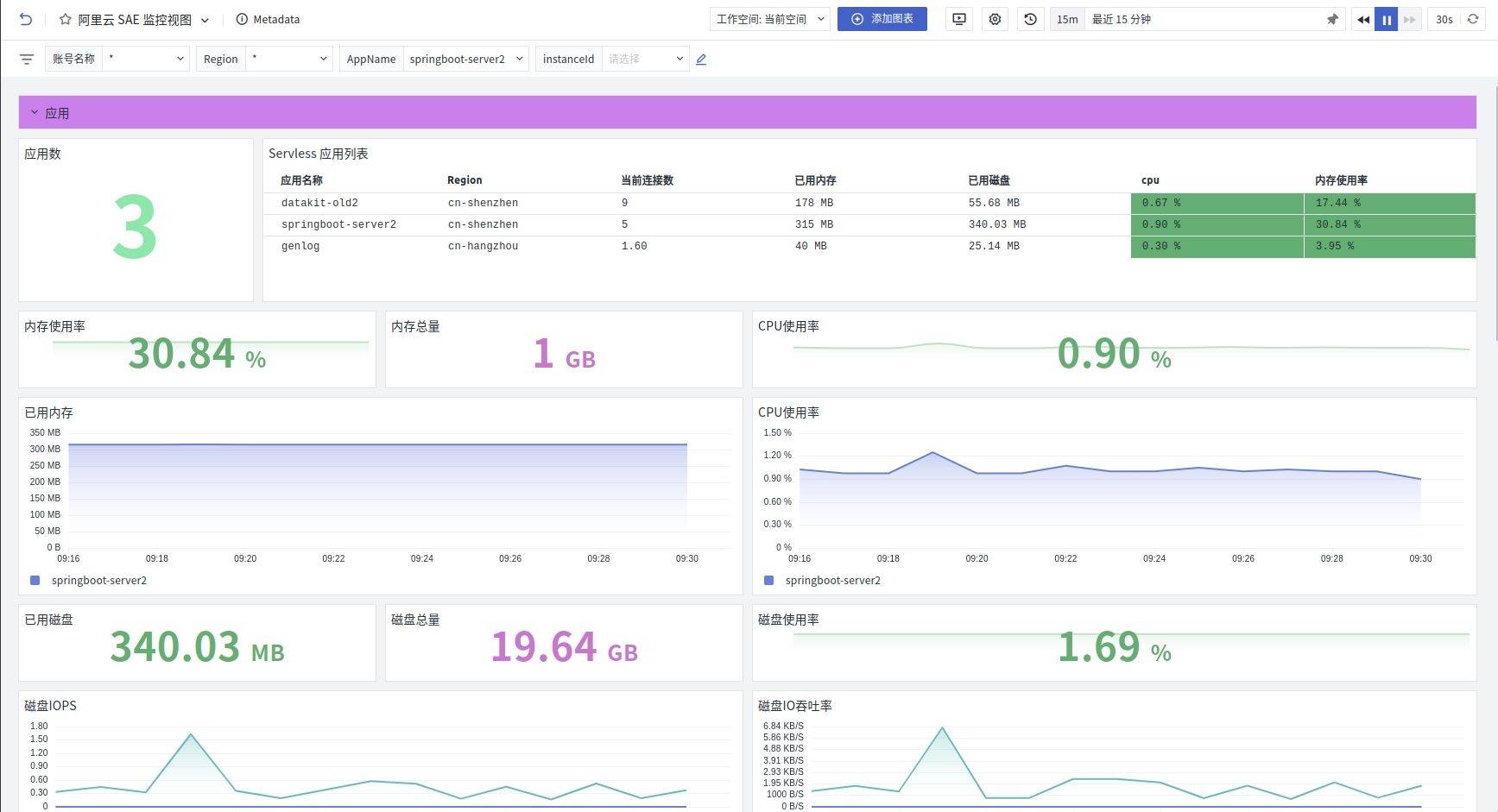This screenshot has width=1498, height=812.
Task: Click the 15m time range label
Action: point(1067,19)
